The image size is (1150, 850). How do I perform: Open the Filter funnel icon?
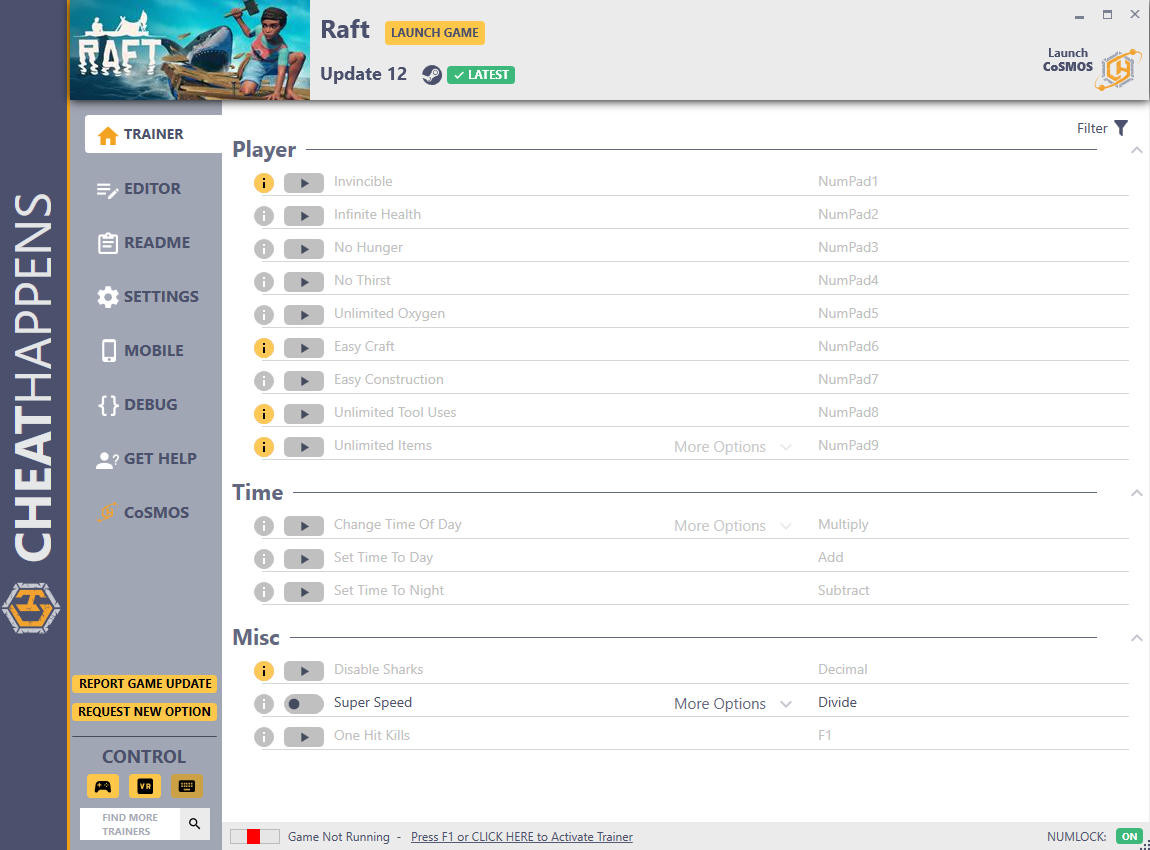coord(1121,128)
